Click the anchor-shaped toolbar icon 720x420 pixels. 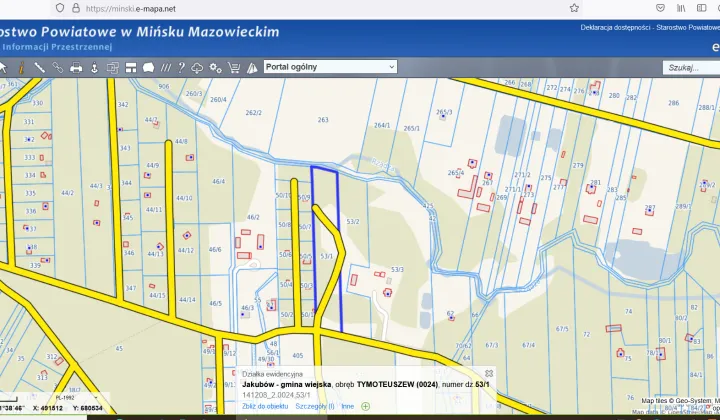(x=94, y=68)
